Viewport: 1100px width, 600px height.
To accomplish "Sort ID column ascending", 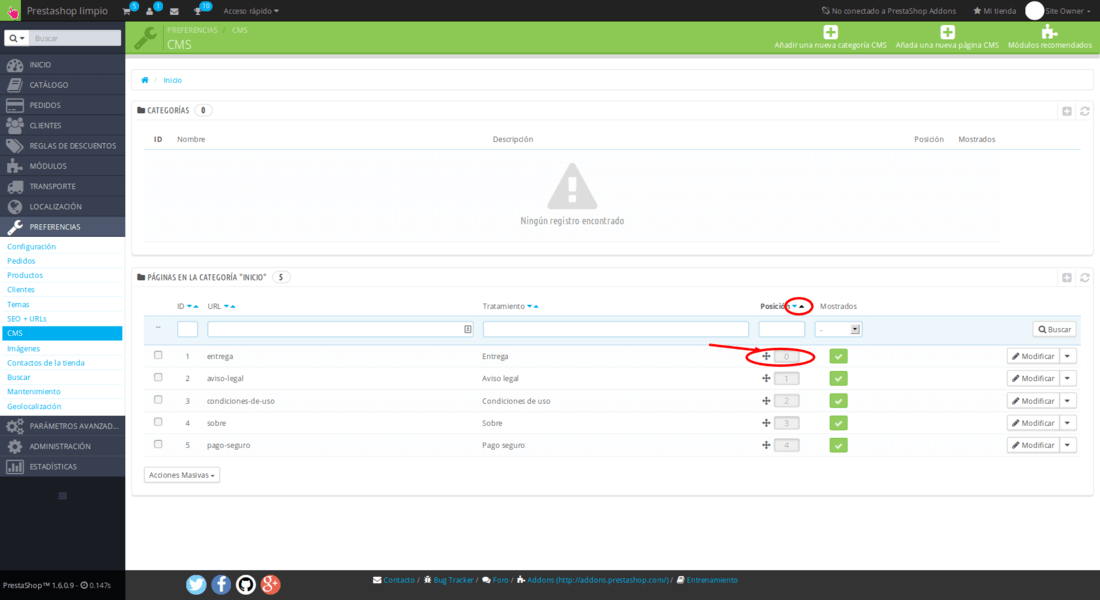I will pyautogui.click(x=196, y=307).
